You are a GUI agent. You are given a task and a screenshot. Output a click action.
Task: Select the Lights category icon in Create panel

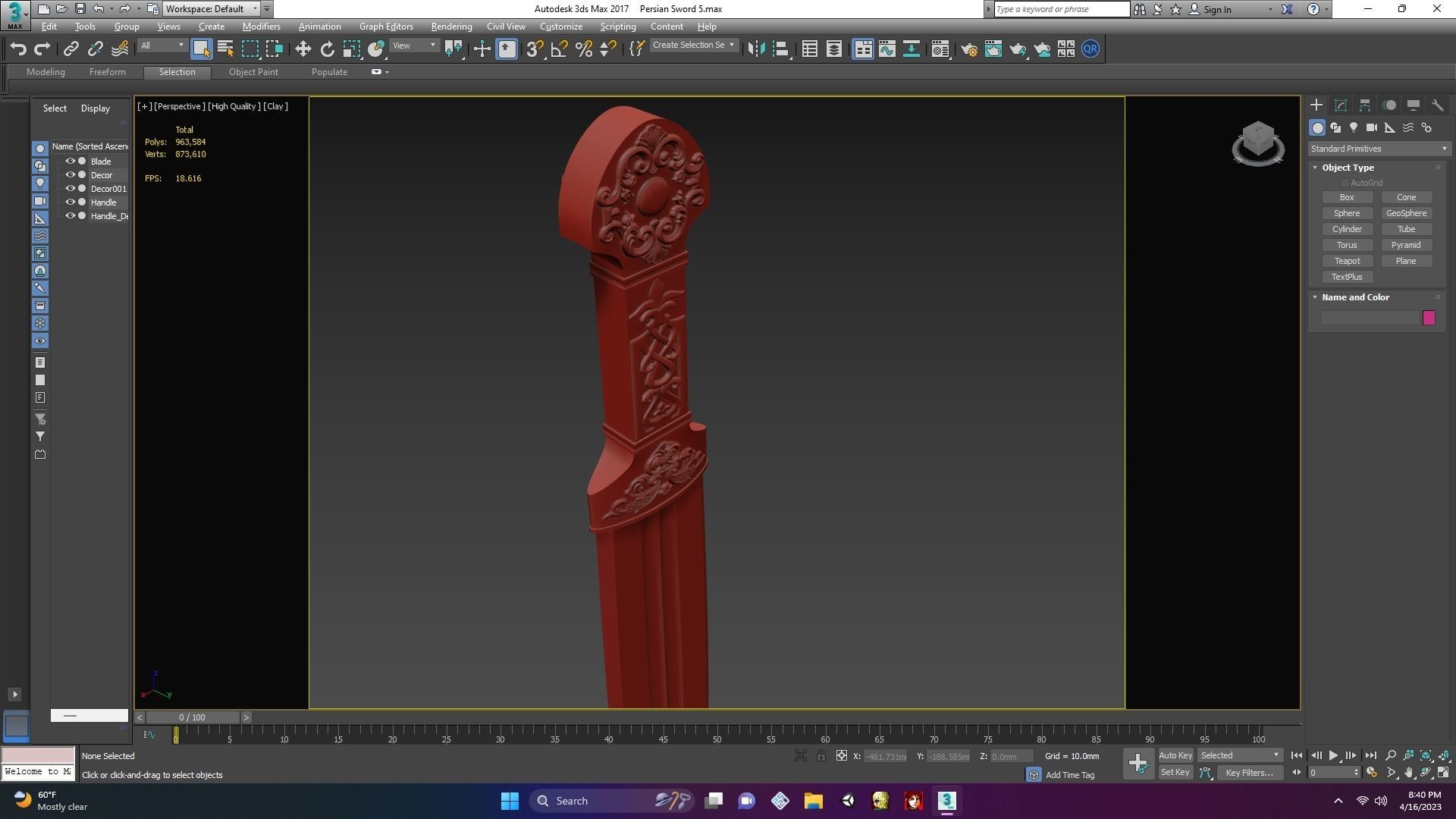tap(1354, 127)
